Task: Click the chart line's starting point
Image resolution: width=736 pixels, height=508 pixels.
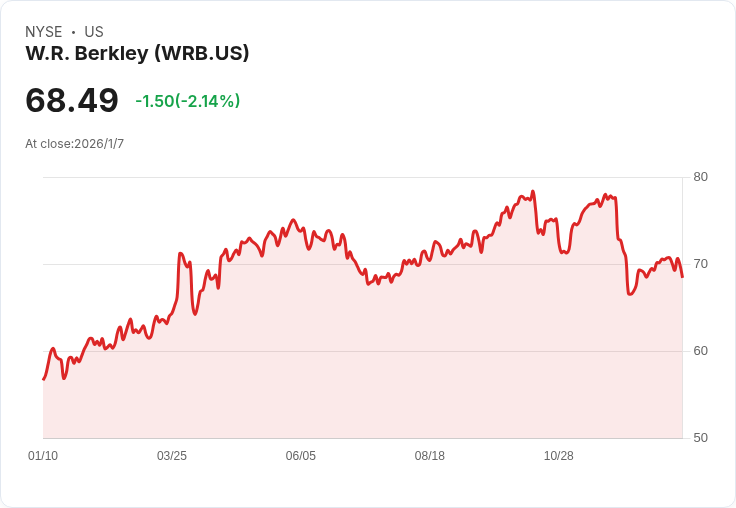Action: 44,379
